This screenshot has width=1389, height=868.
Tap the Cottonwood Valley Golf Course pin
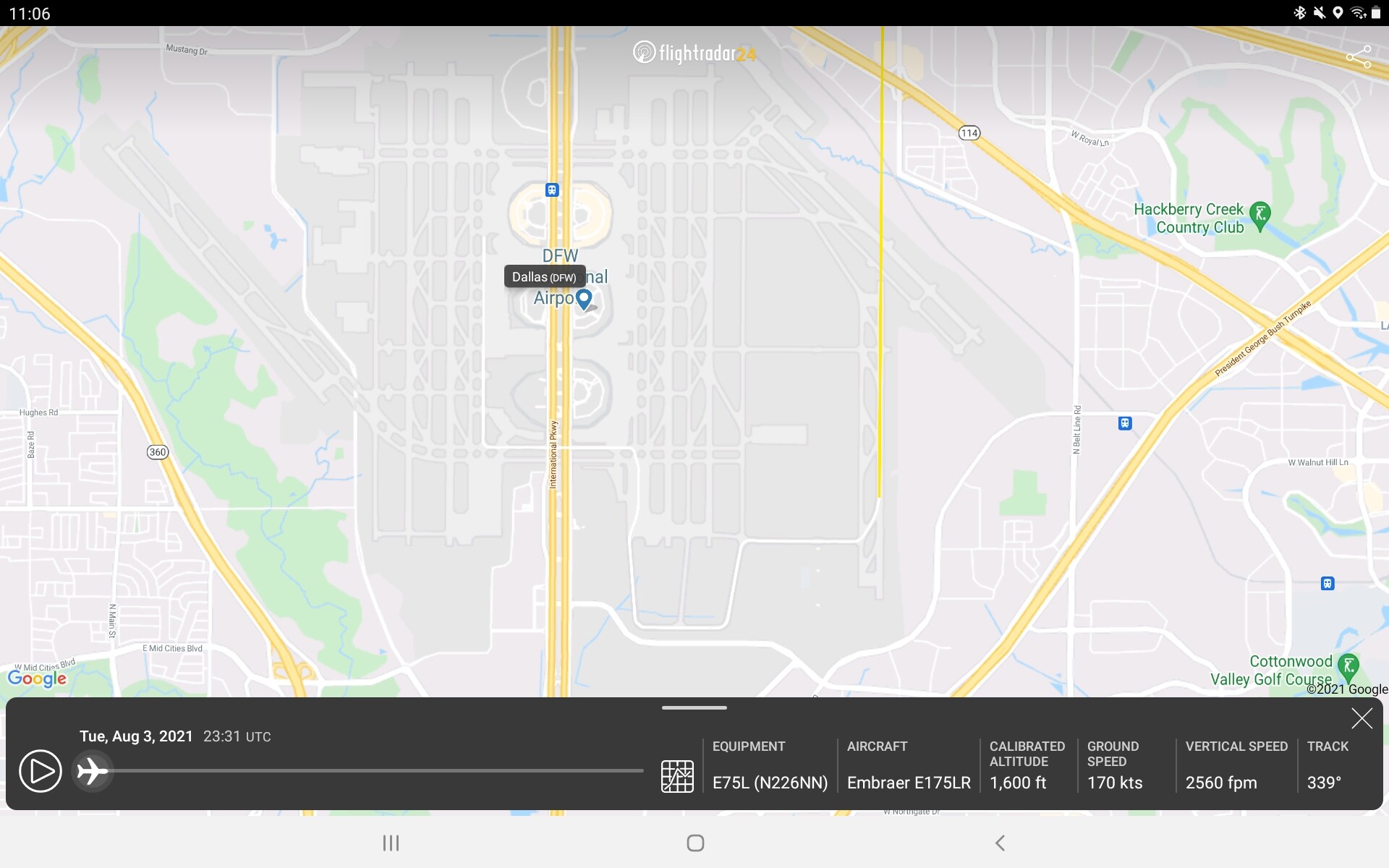click(1348, 667)
